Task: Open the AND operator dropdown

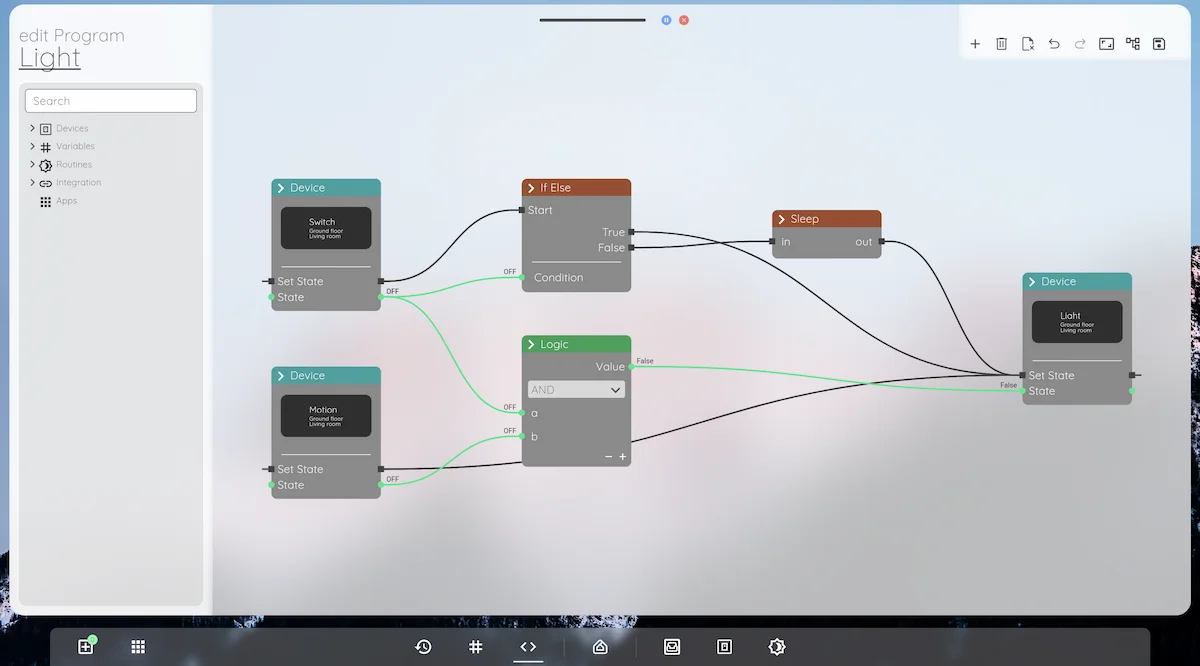Action: [x=576, y=390]
